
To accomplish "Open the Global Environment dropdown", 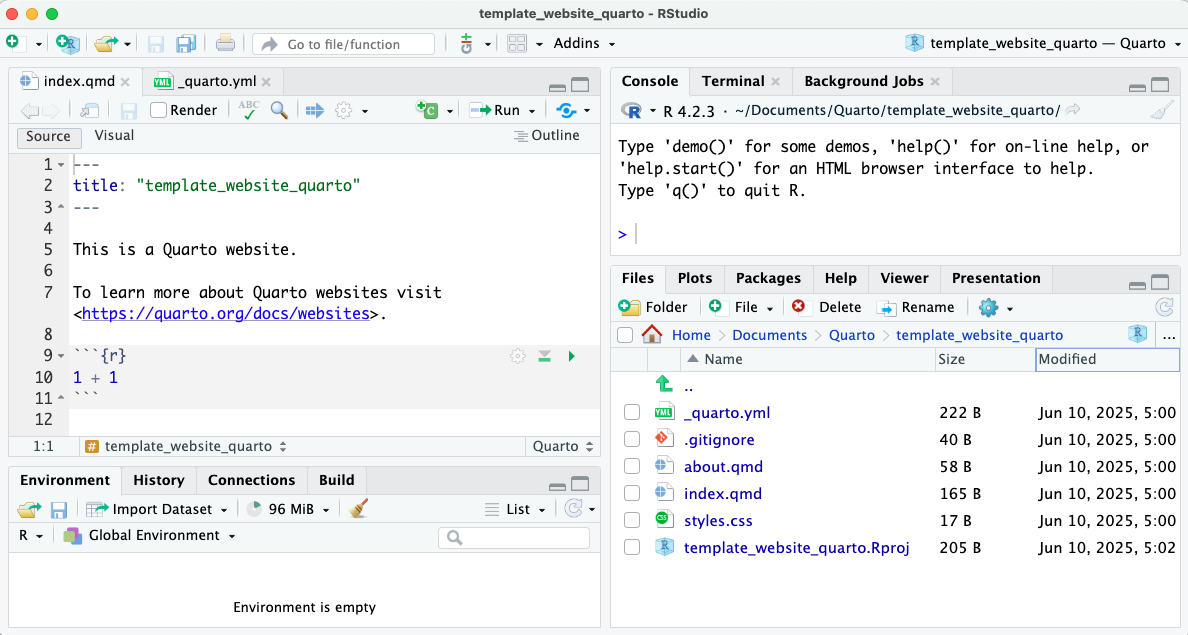I will click(x=160, y=535).
